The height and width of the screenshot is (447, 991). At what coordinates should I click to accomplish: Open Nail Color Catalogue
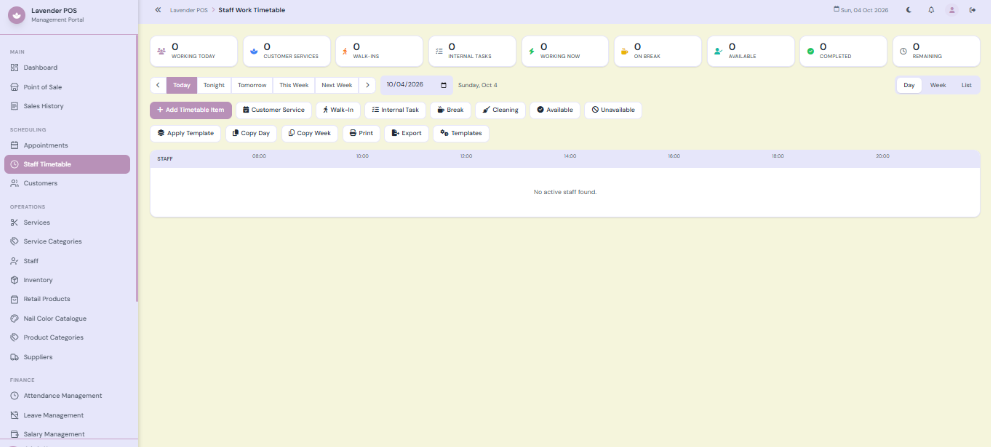coord(67,319)
